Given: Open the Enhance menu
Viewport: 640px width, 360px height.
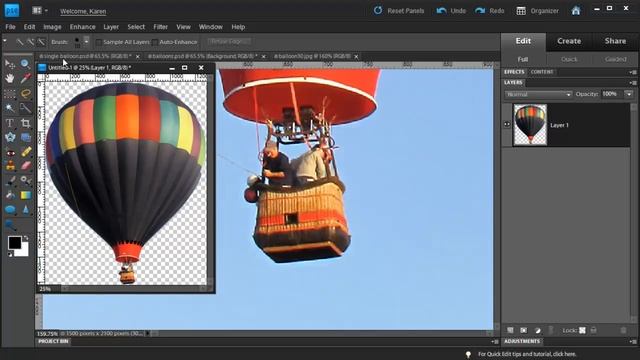Looking at the screenshot, I should [82, 27].
